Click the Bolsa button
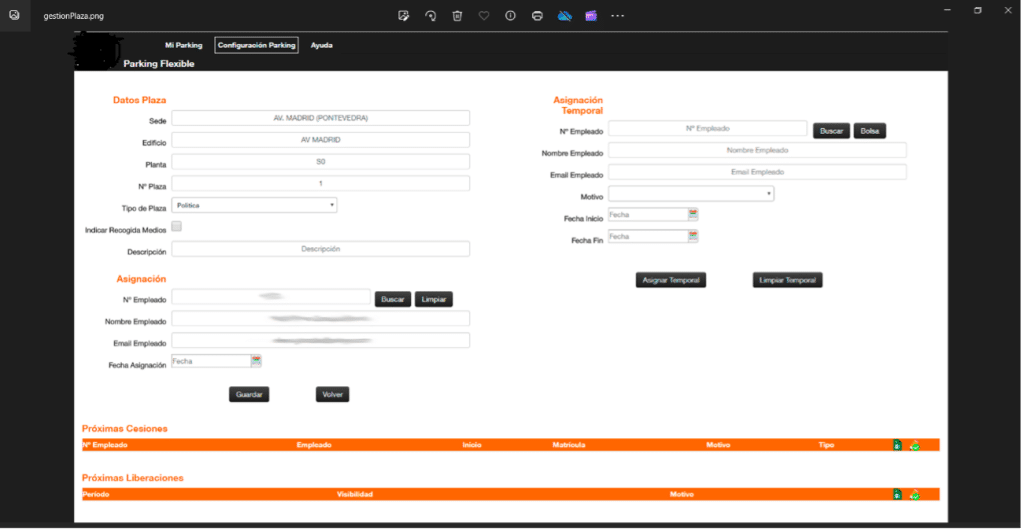1024x531 pixels. [x=870, y=131]
